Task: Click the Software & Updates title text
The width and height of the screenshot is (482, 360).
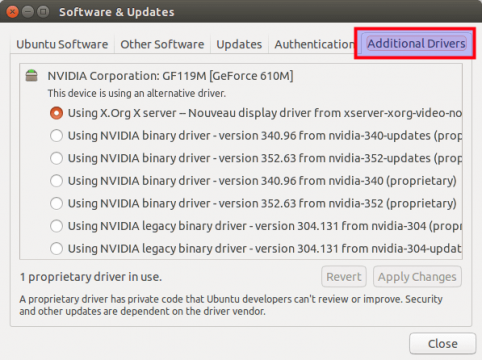Action: click(117, 12)
